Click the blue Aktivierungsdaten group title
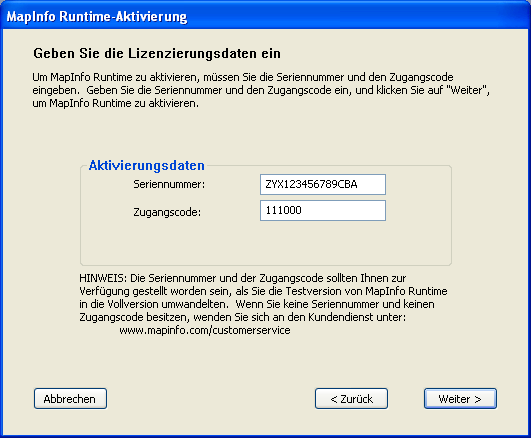 click(147, 165)
